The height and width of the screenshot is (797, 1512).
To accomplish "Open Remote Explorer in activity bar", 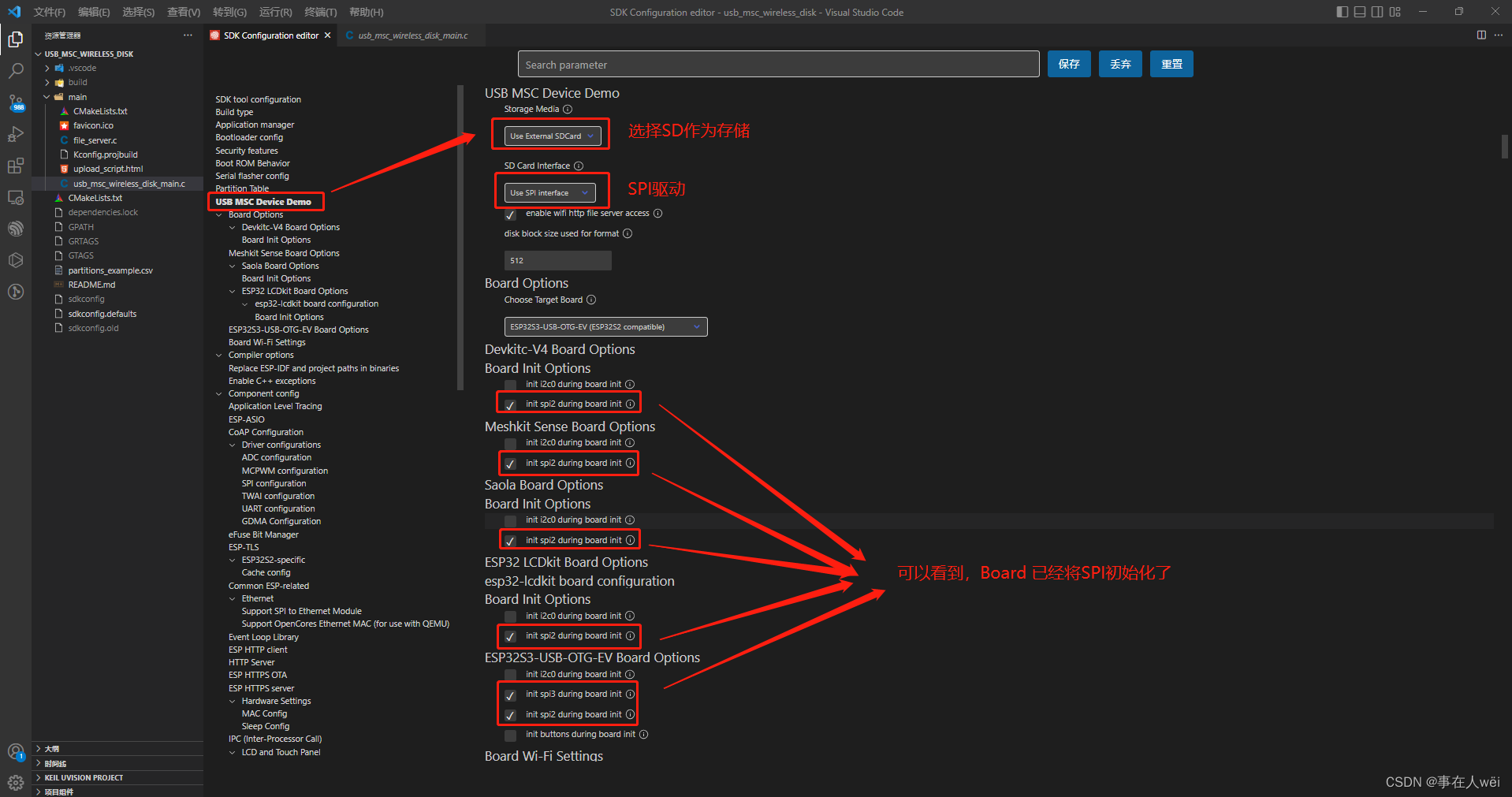I will coord(16,197).
